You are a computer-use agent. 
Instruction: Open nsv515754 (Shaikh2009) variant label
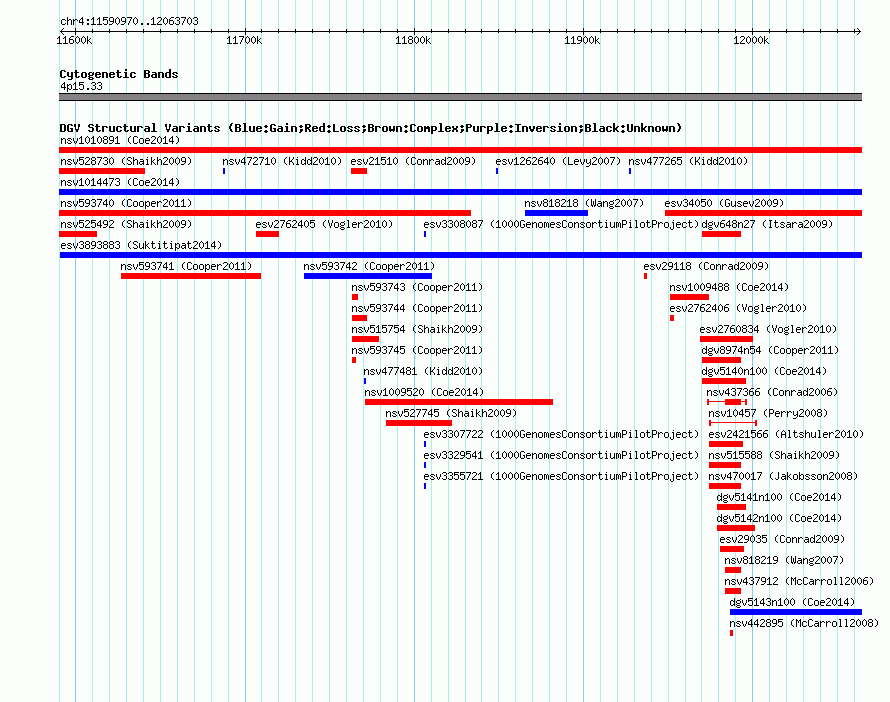tap(417, 329)
